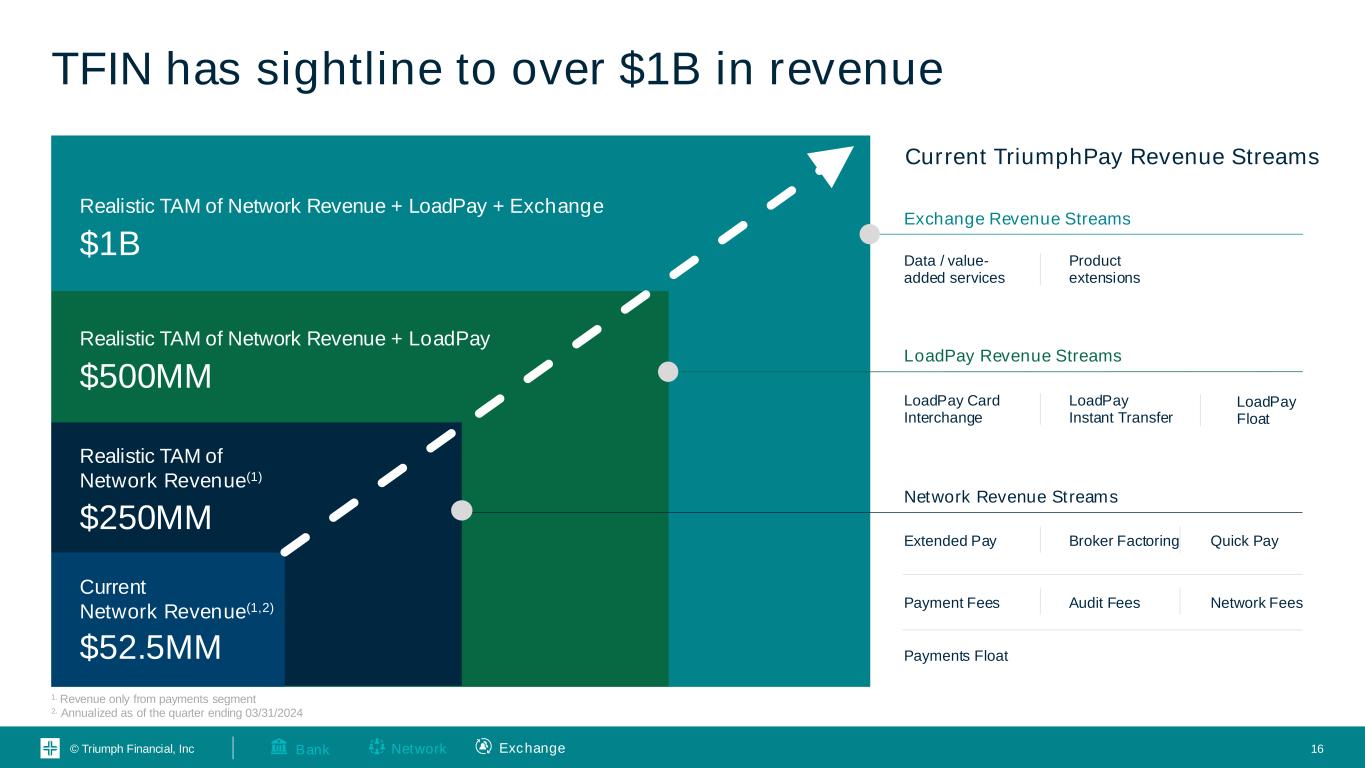Viewport: 1365px width, 768px height.
Task: Click gray dot marker on Network Revenue Streams line
Action: [x=461, y=511]
